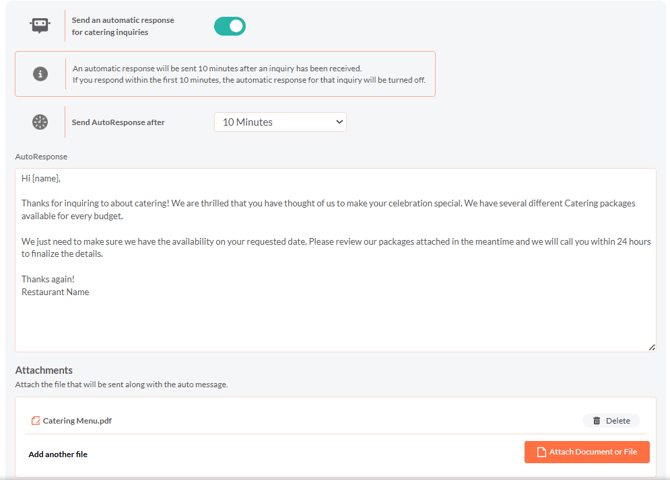Click the "Send AutoResponse after" label
The image size is (670, 480).
click(x=118, y=122)
